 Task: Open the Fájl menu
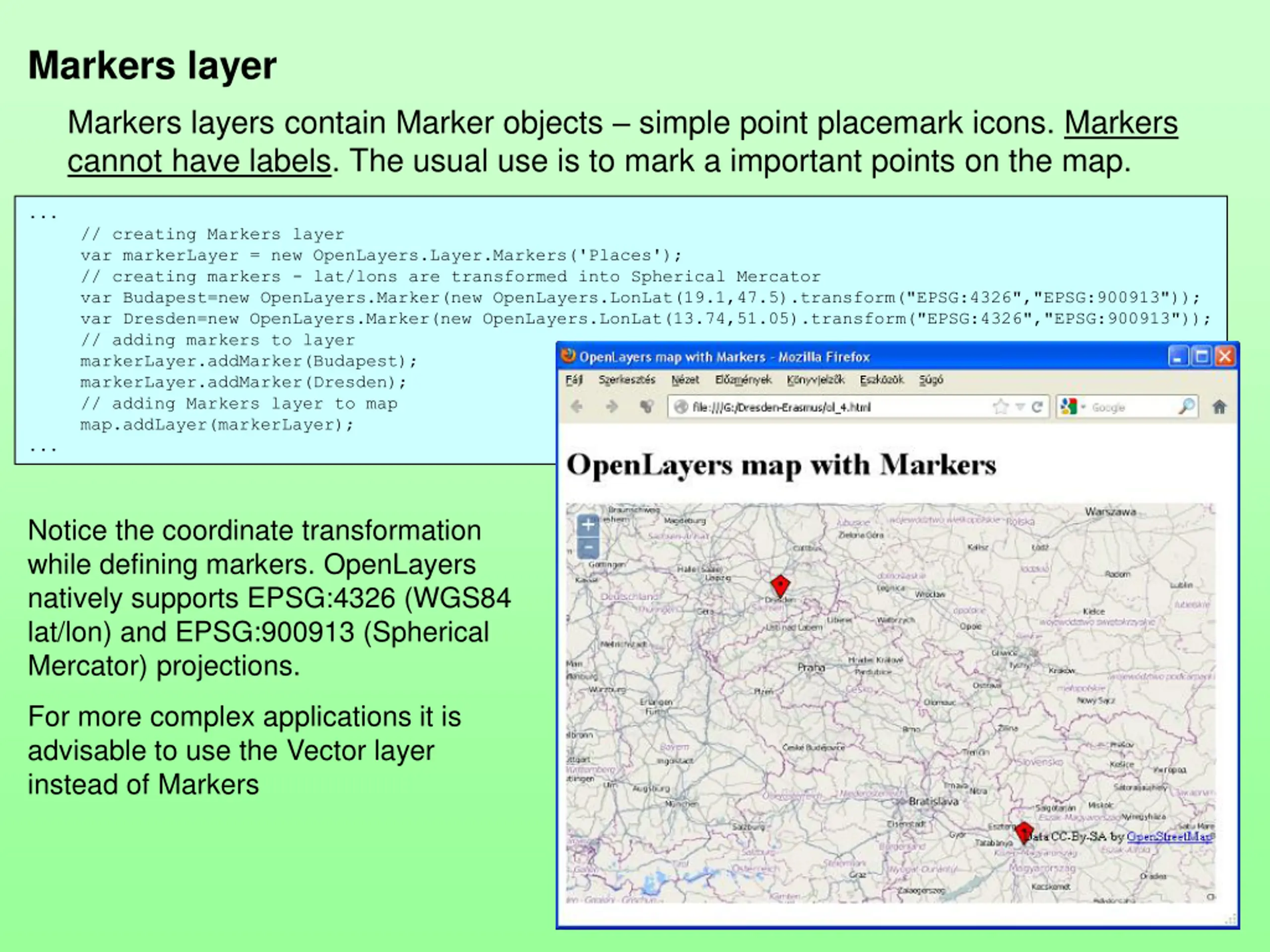point(573,379)
